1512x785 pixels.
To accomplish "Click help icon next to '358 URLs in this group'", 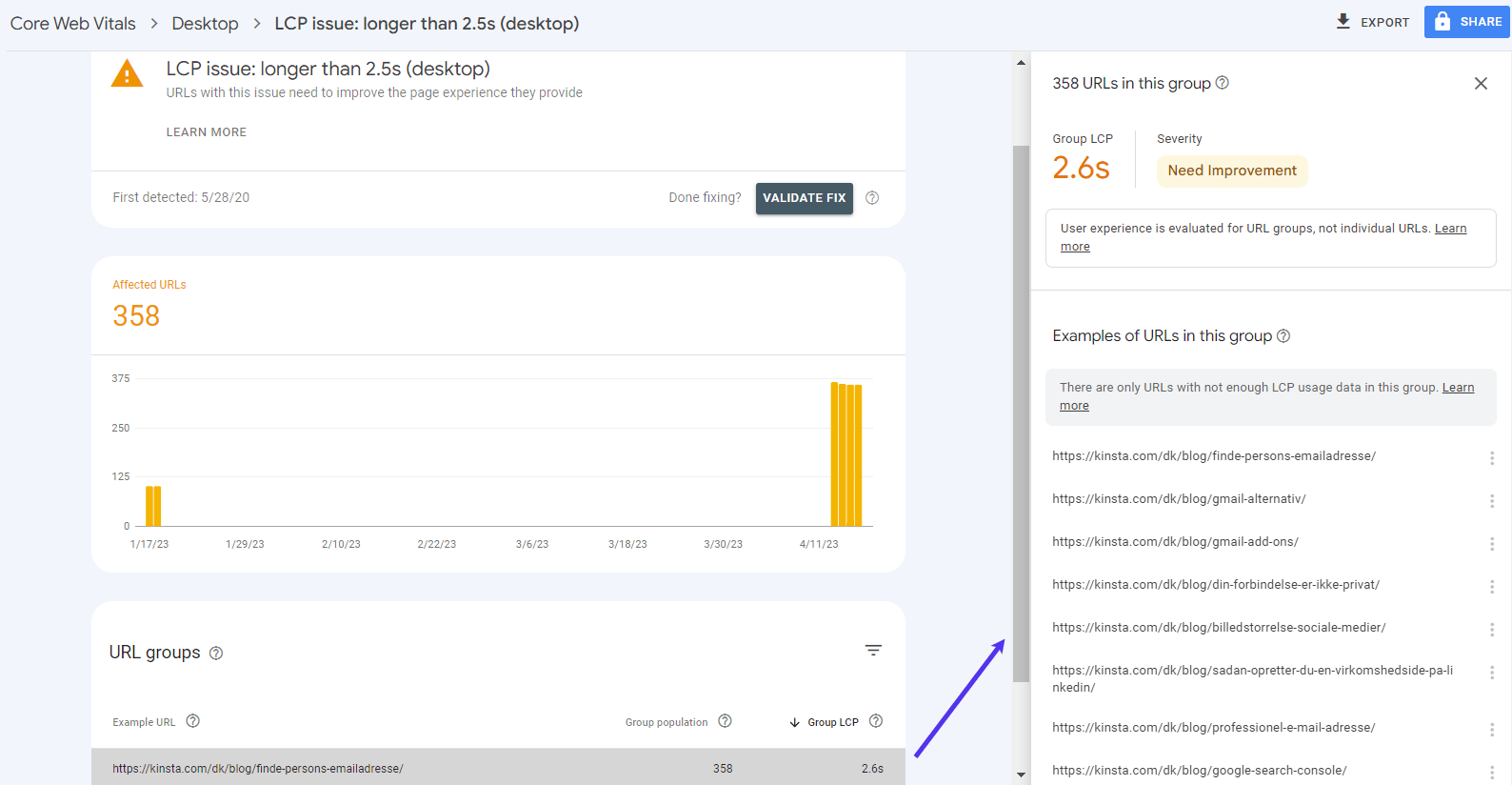I will (x=1223, y=83).
